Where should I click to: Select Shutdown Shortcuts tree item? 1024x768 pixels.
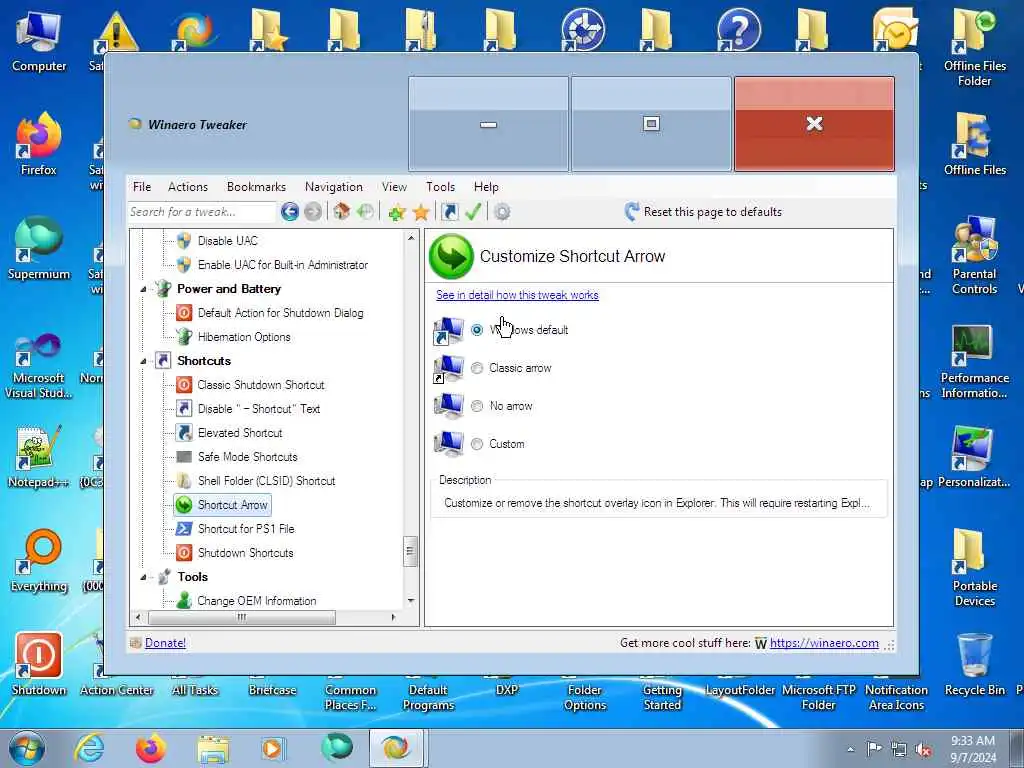click(x=246, y=552)
